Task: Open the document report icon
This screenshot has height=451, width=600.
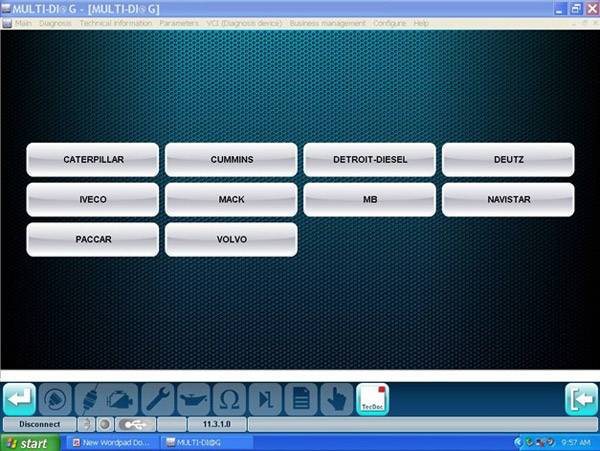Action: tap(299, 398)
